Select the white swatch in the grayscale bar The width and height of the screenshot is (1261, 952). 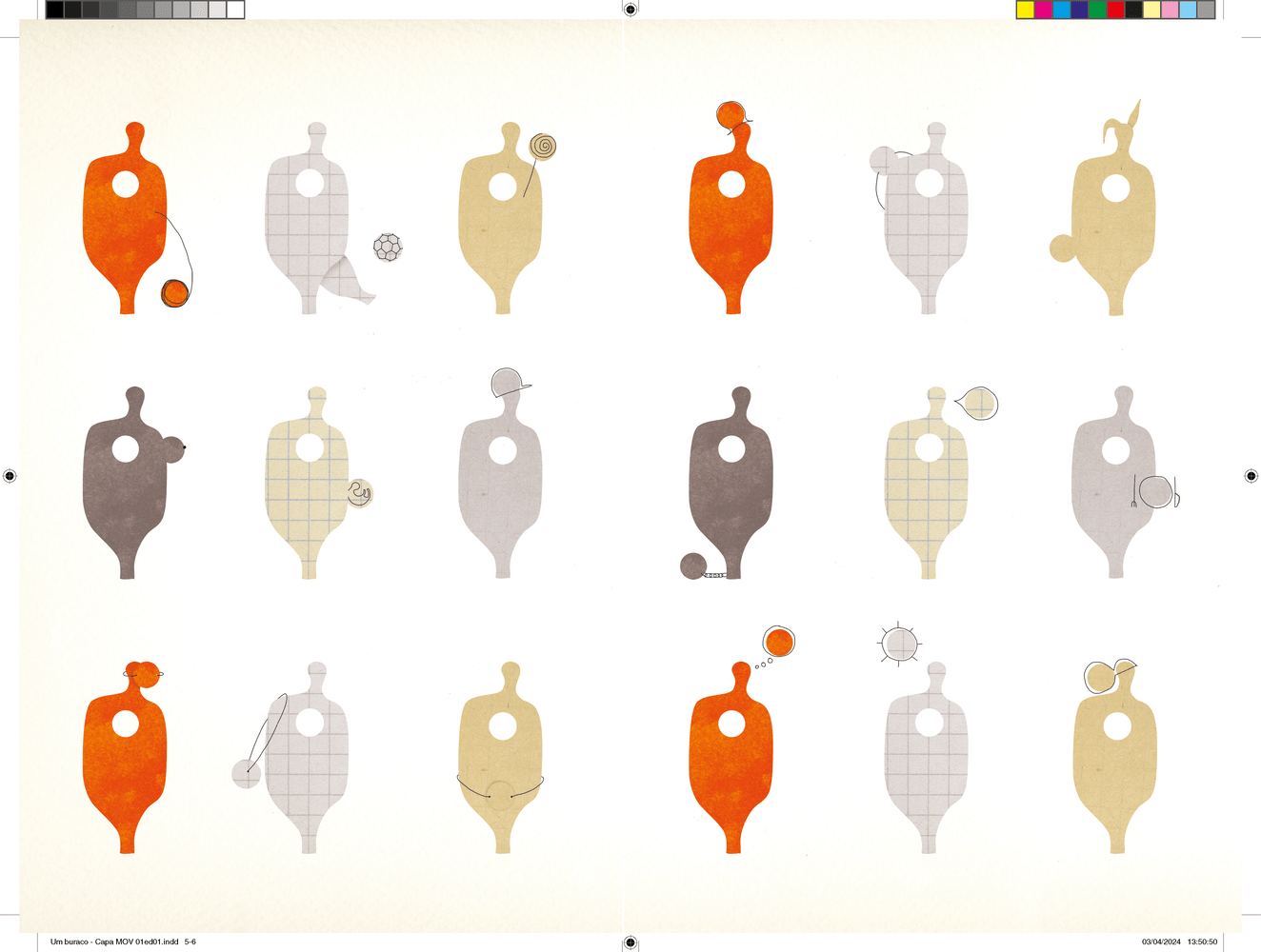coord(235,10)
